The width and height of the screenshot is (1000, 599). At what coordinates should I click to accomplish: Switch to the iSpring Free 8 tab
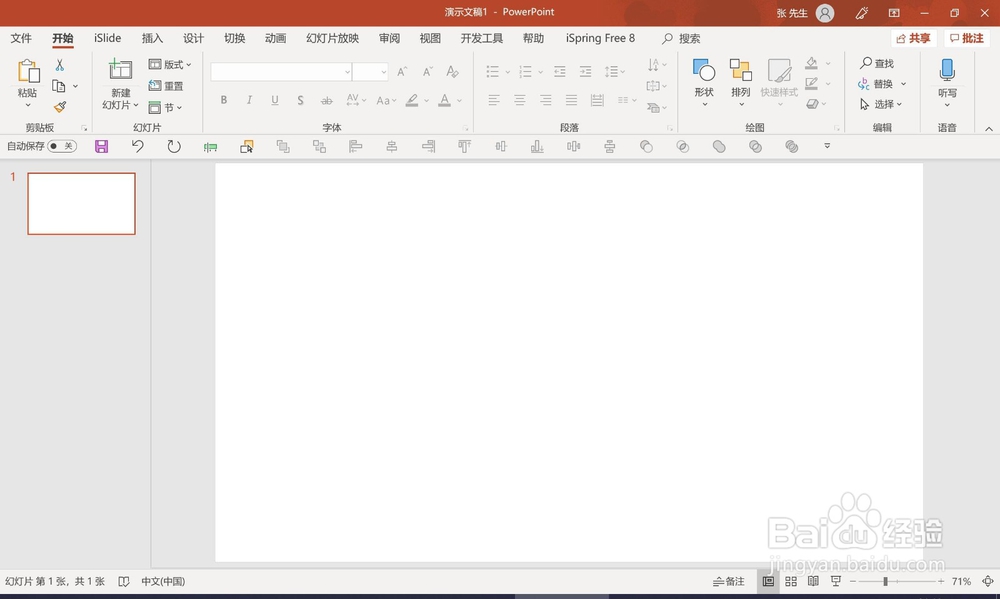point(600,38)
